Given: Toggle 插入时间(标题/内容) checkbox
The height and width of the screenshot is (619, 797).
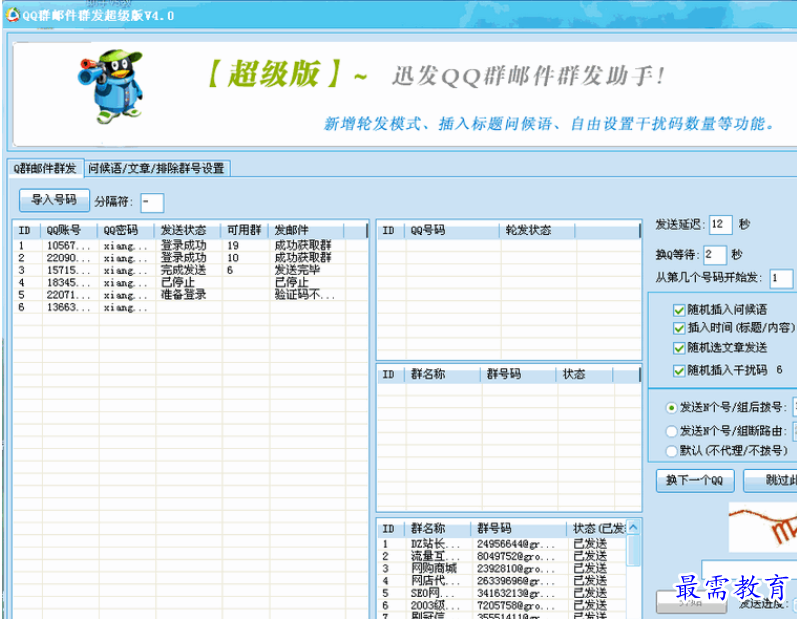Looking at the screenshot, I should point(679,328).
